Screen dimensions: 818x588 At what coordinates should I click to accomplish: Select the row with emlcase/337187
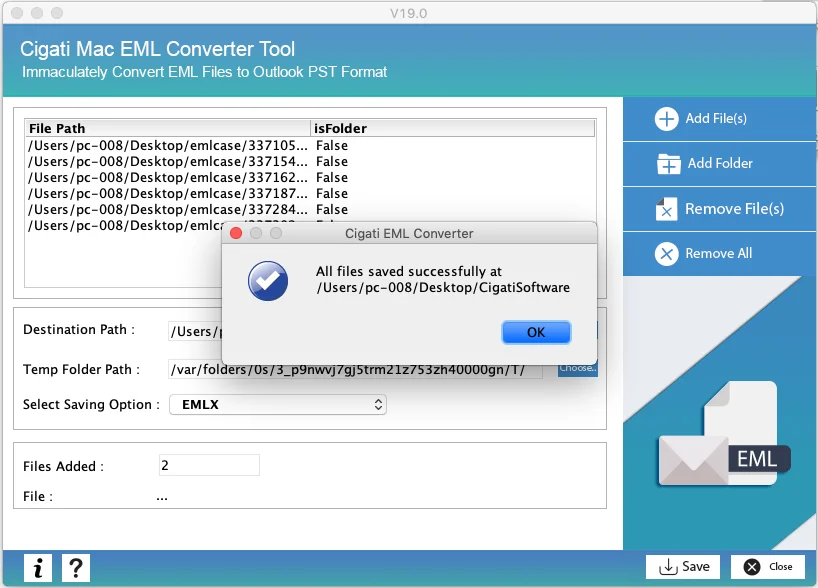310,194
